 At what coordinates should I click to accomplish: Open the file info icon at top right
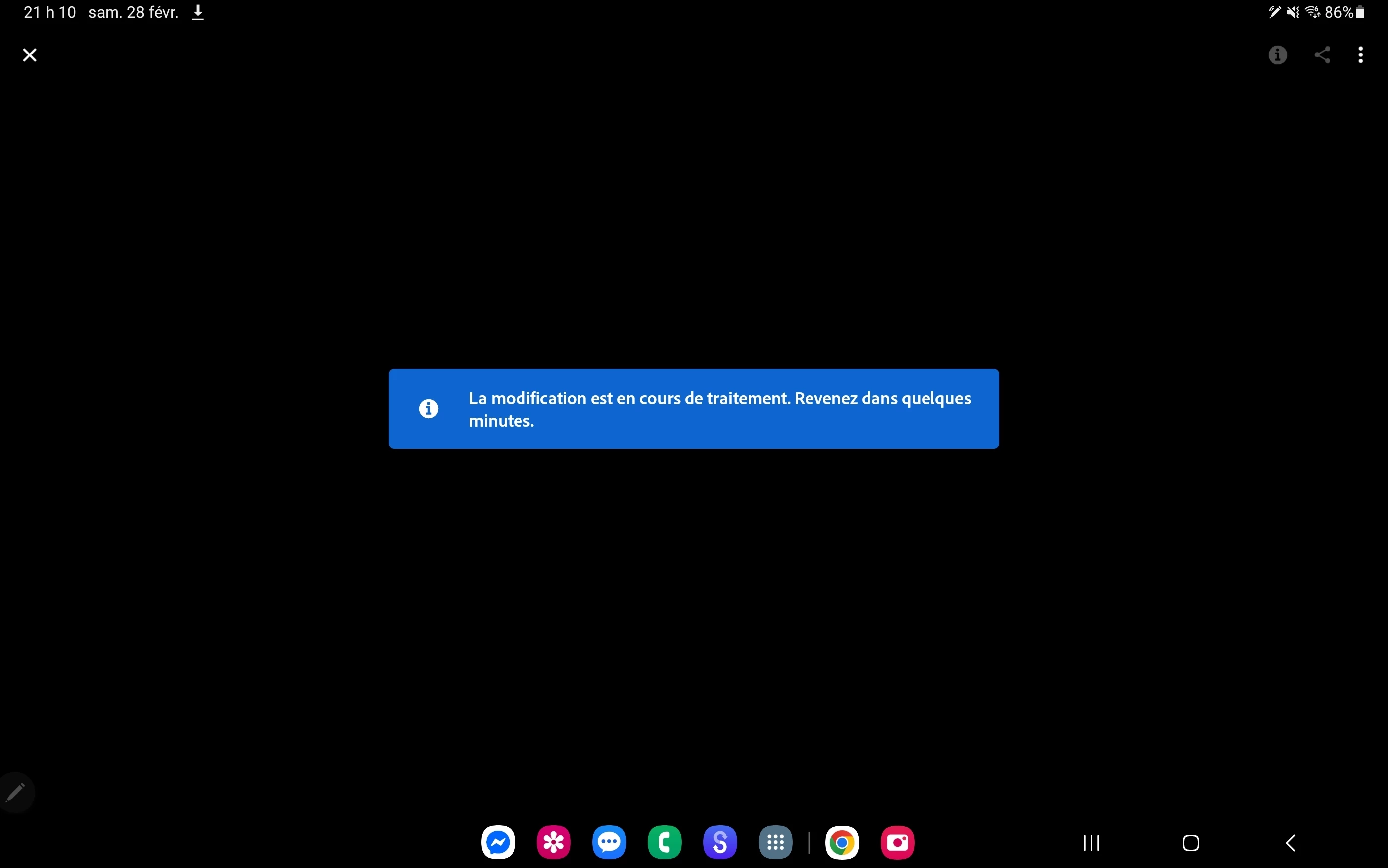point(1278,55)
